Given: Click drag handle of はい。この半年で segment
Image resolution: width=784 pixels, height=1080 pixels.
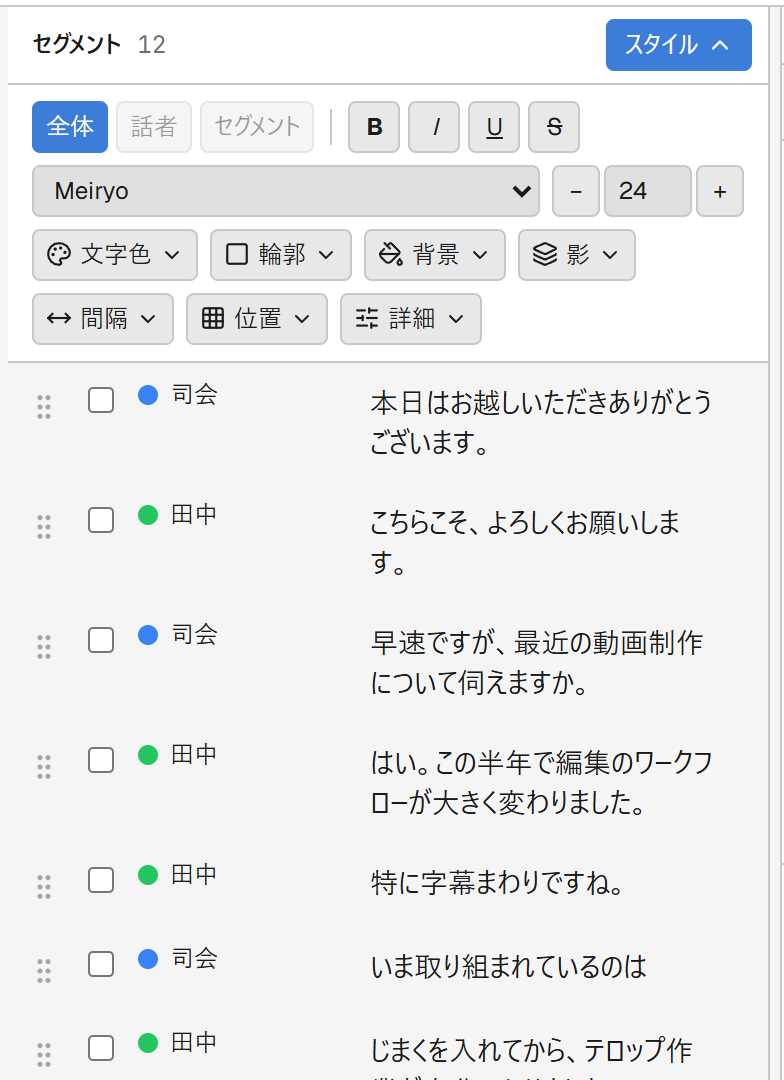Looking at the screenshot, I should pyautogui.click(x=44, y=767).
